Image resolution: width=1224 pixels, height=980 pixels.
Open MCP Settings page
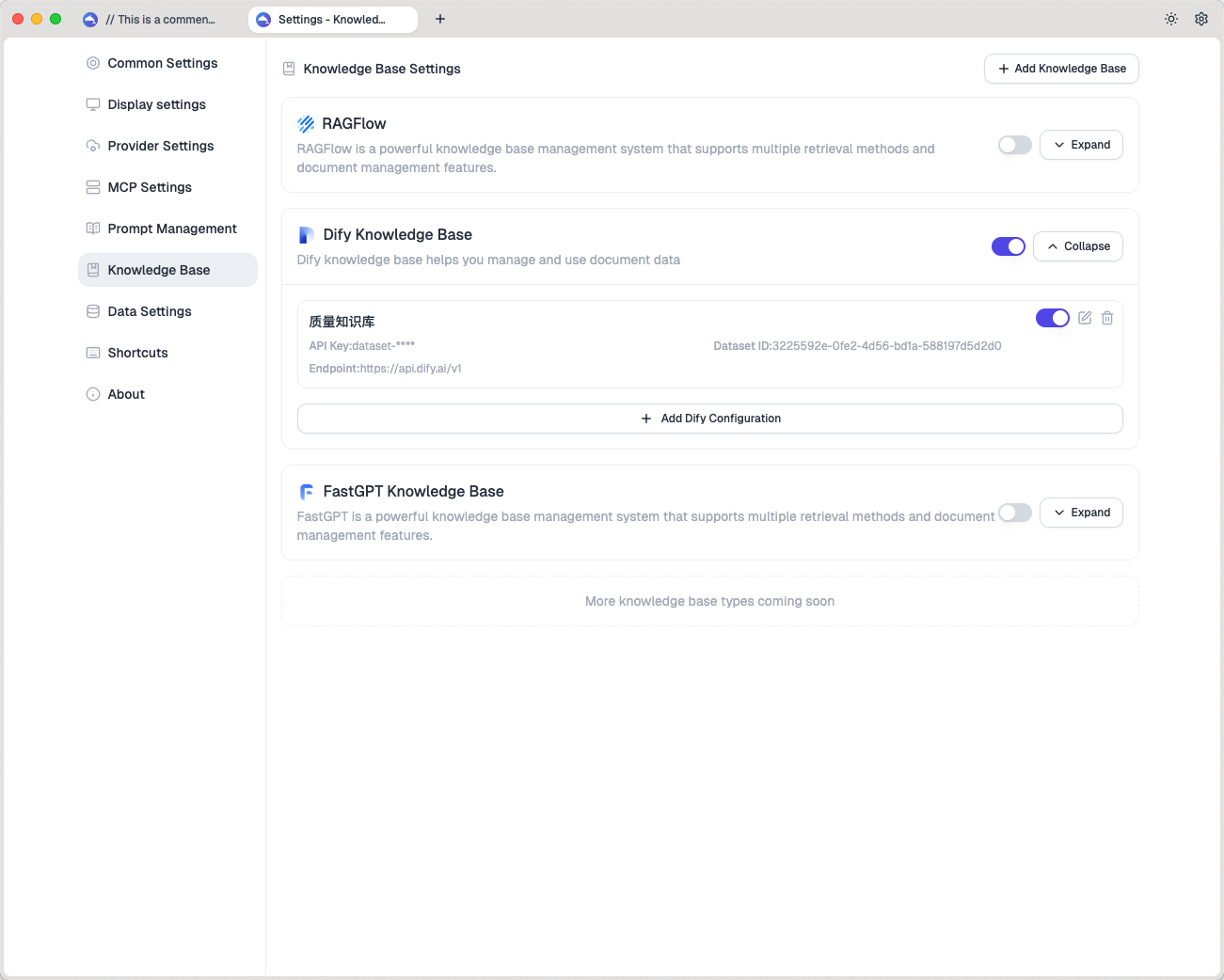pos(167,187)
